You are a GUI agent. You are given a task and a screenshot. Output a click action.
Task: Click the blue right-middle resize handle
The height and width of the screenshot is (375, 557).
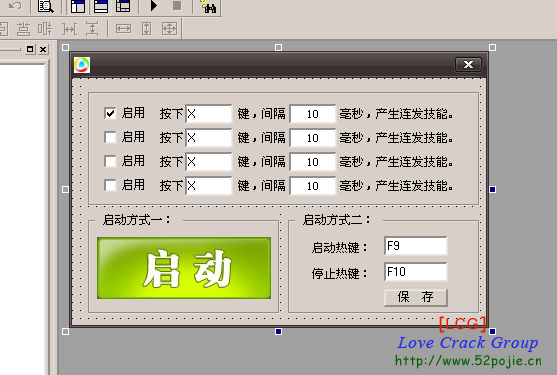pyautogui.click(x=492, y=190)
